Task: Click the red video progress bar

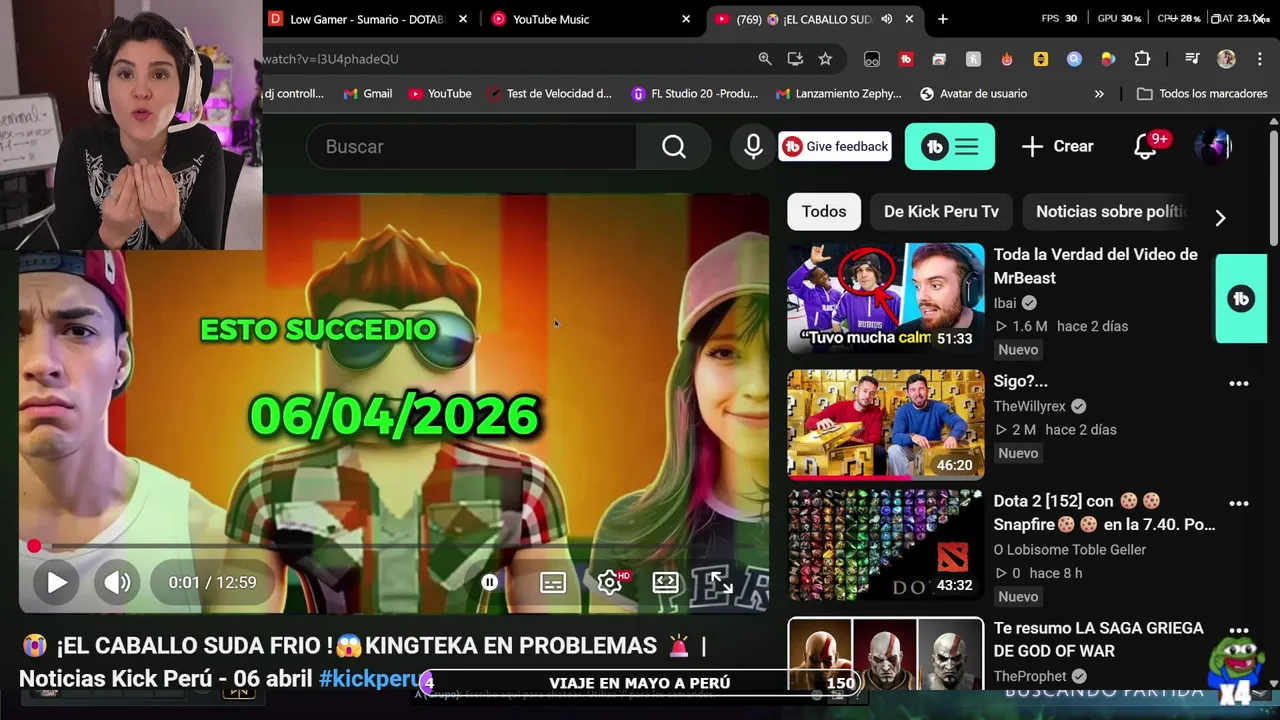Action: click(393, 546)
